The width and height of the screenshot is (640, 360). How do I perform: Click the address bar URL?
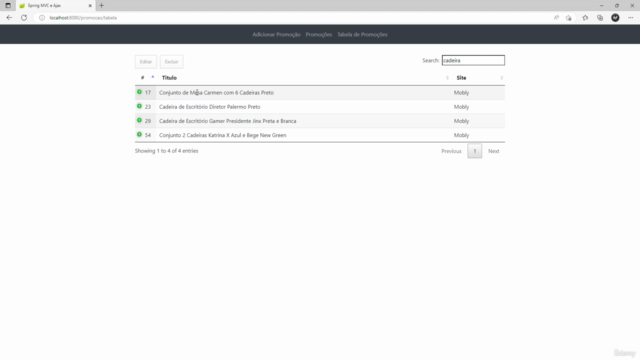pyautogui.click(x=83, y=18)
